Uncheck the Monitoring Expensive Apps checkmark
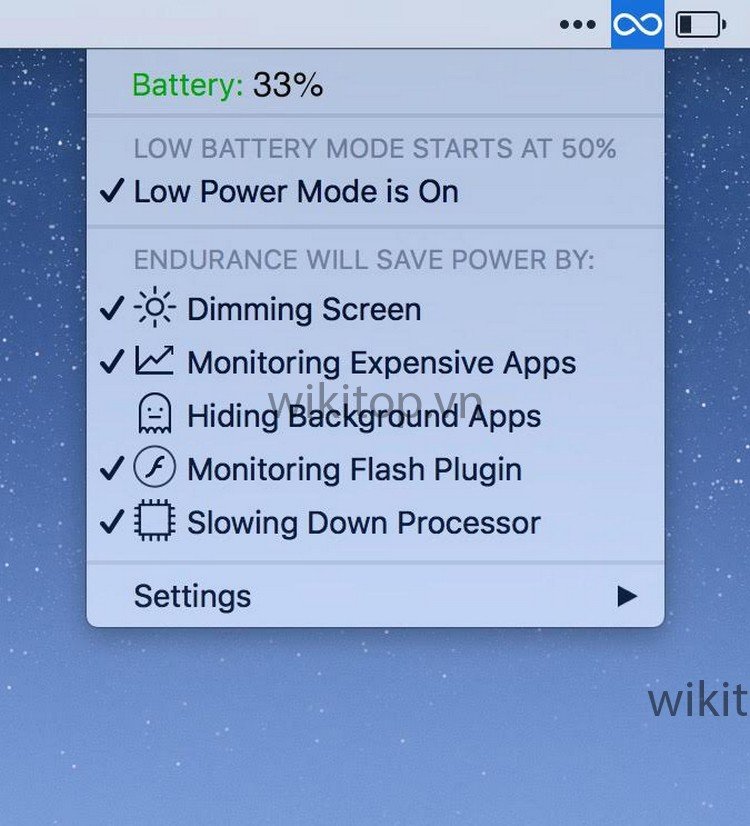The image size is (750, 826). (112, 362)
